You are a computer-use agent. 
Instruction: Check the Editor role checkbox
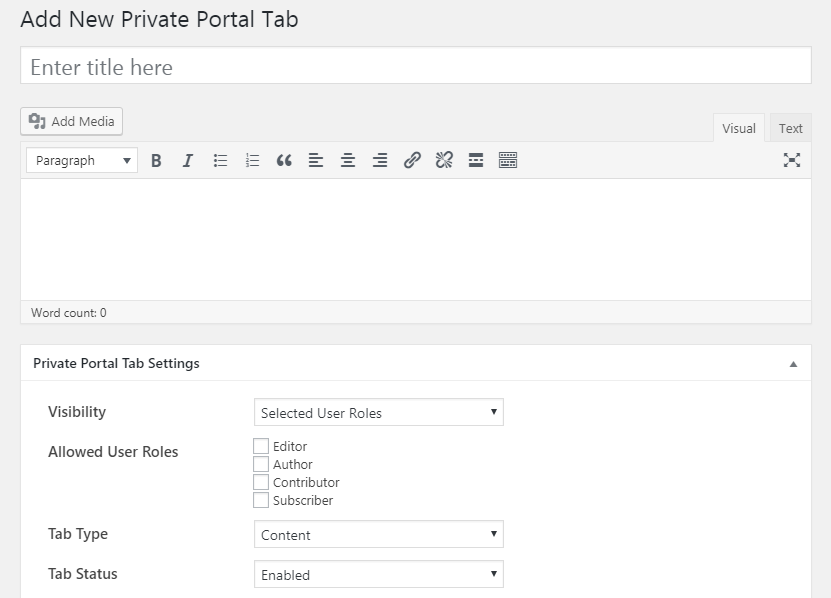(x=261, y=446)
